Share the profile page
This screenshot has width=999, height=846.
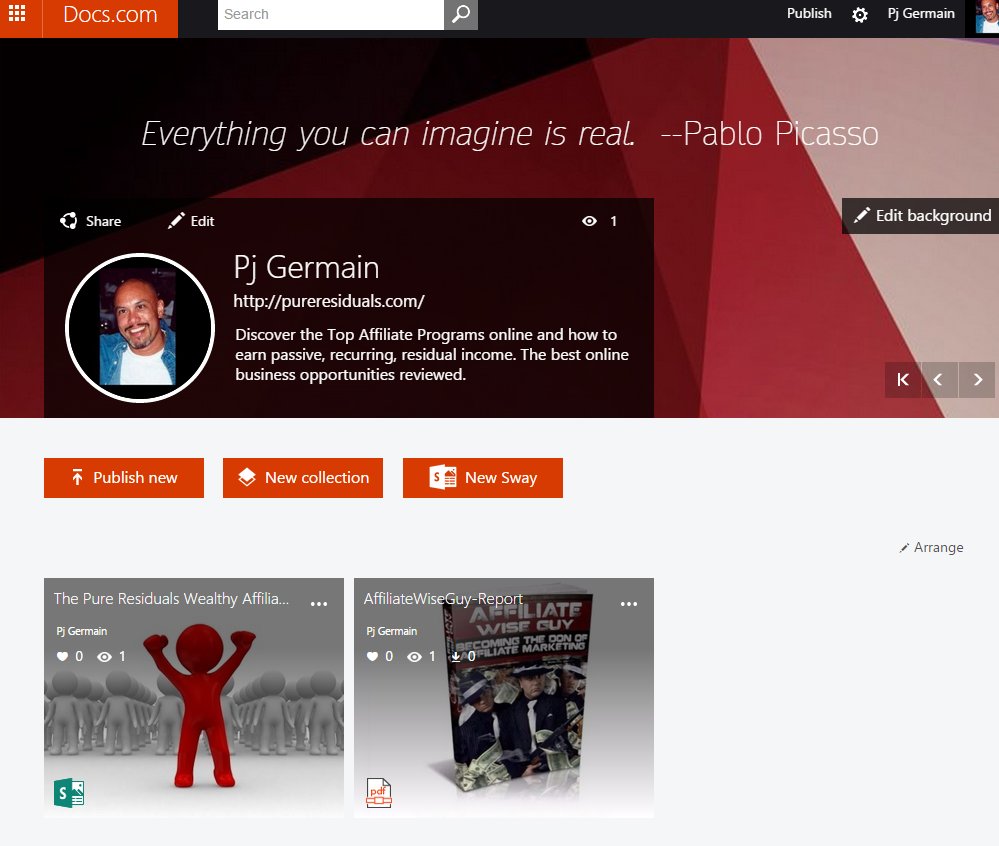pyautogui.click(x=90, y=221)
